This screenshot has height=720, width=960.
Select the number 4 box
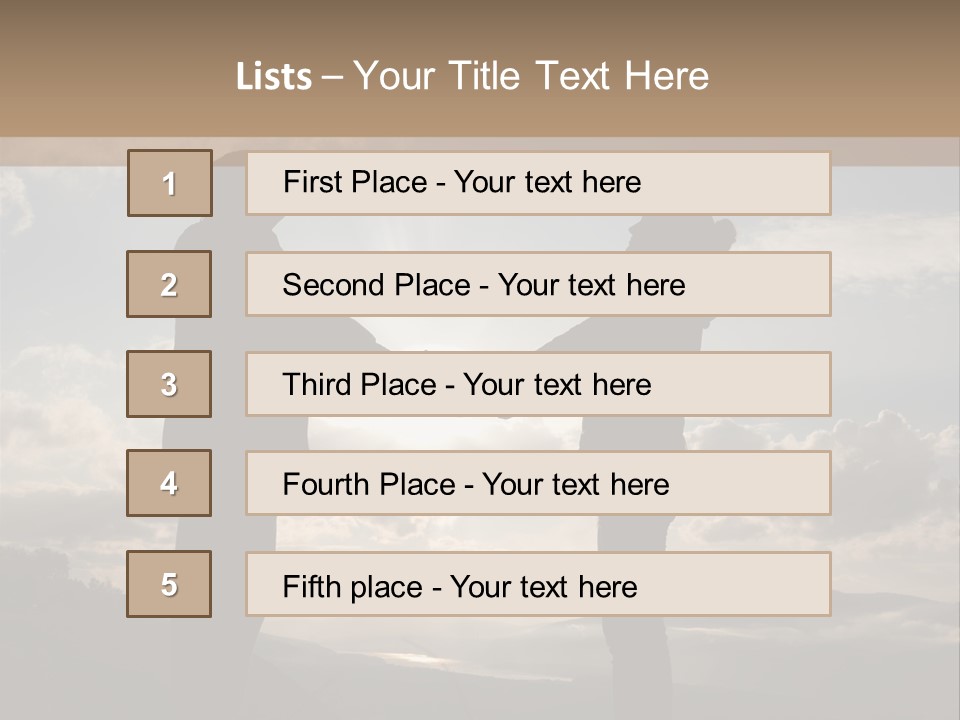(x=169, y=483)
